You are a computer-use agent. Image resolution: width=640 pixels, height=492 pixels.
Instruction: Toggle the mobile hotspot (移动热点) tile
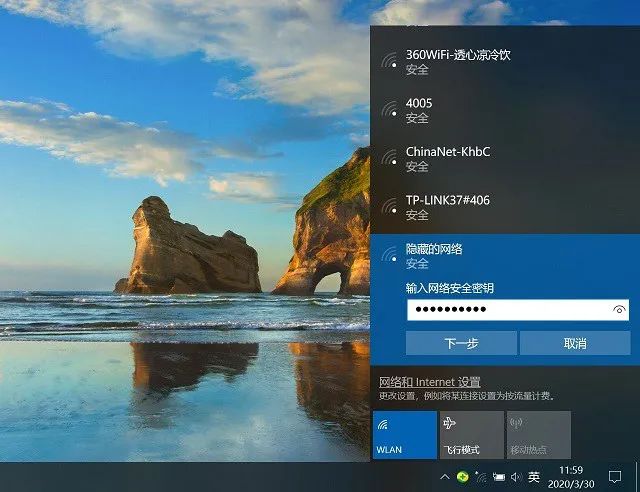pos(538,435)
